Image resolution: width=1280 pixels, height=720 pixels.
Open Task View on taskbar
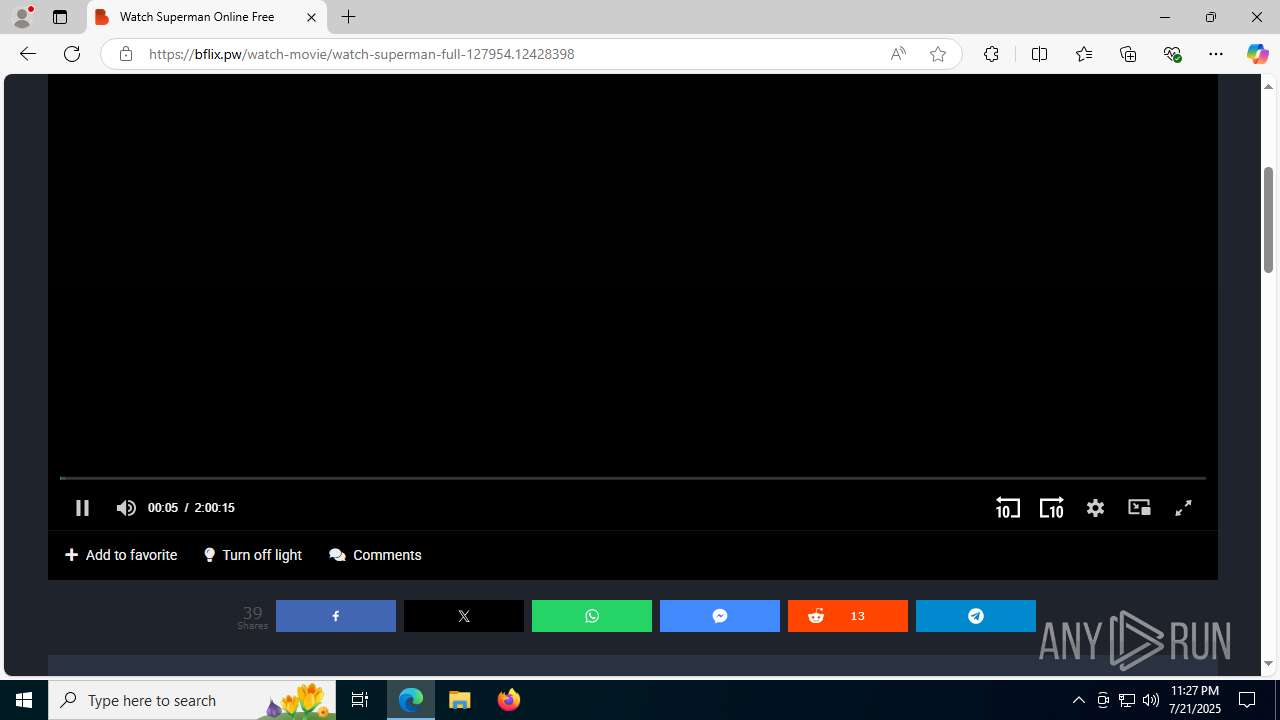[360, 700]
